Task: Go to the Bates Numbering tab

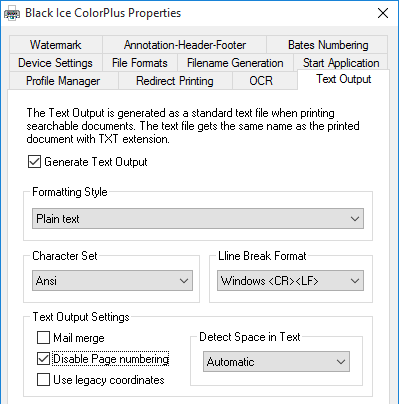Action: click(328, 45)
